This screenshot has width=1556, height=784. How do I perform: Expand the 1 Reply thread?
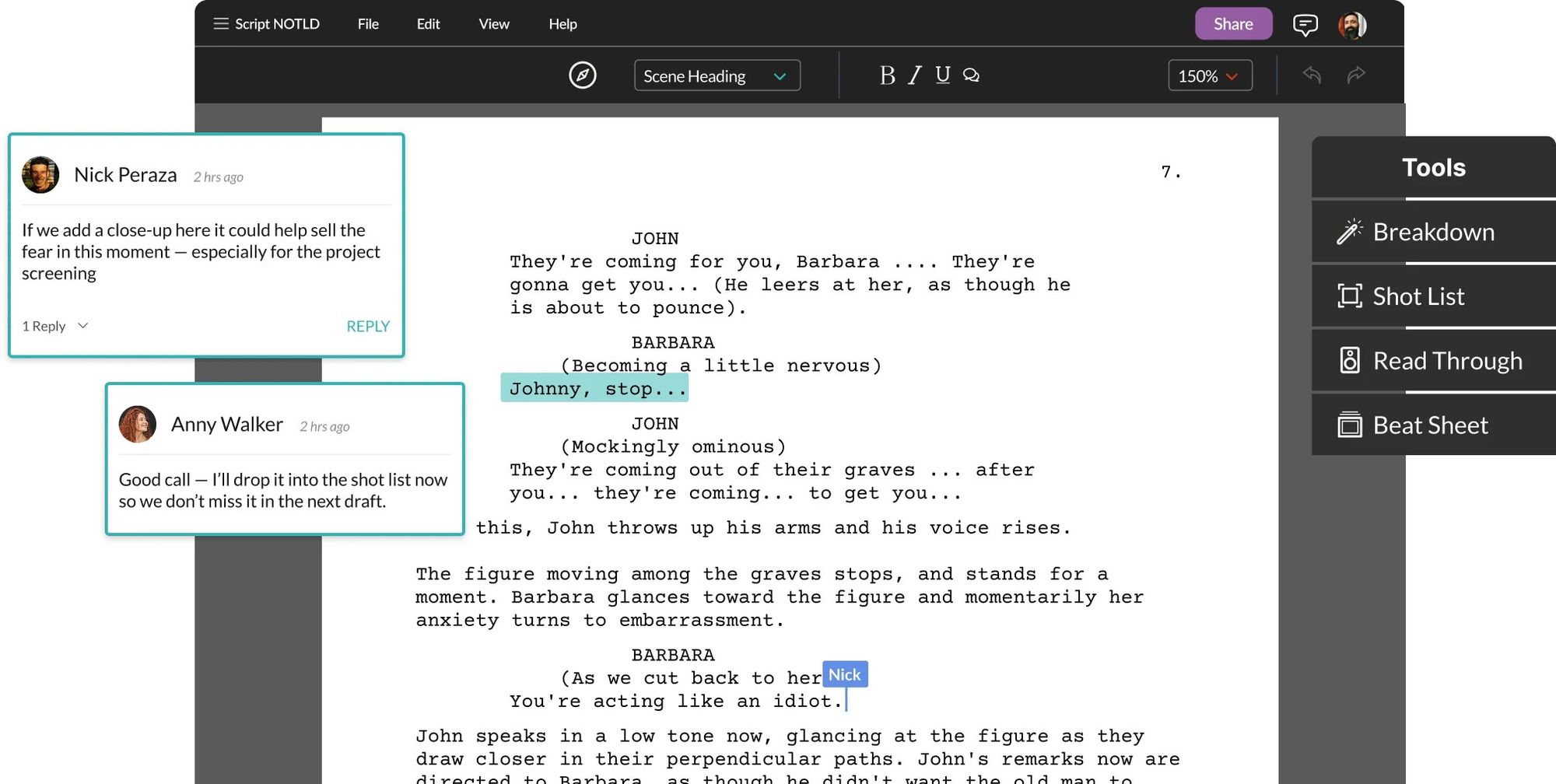click(x=54, y=326)
